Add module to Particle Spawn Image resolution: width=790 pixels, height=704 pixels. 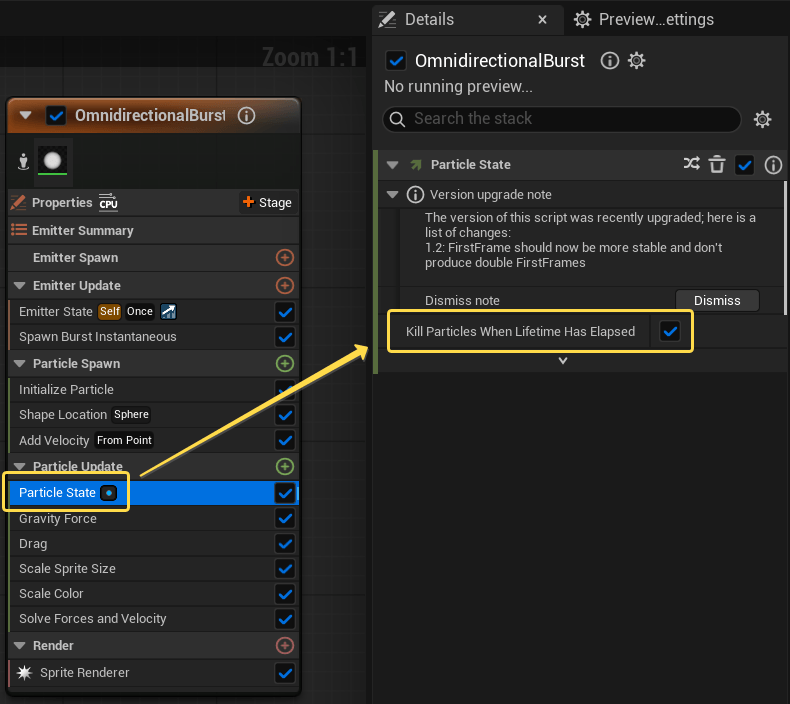click(285, 363)
